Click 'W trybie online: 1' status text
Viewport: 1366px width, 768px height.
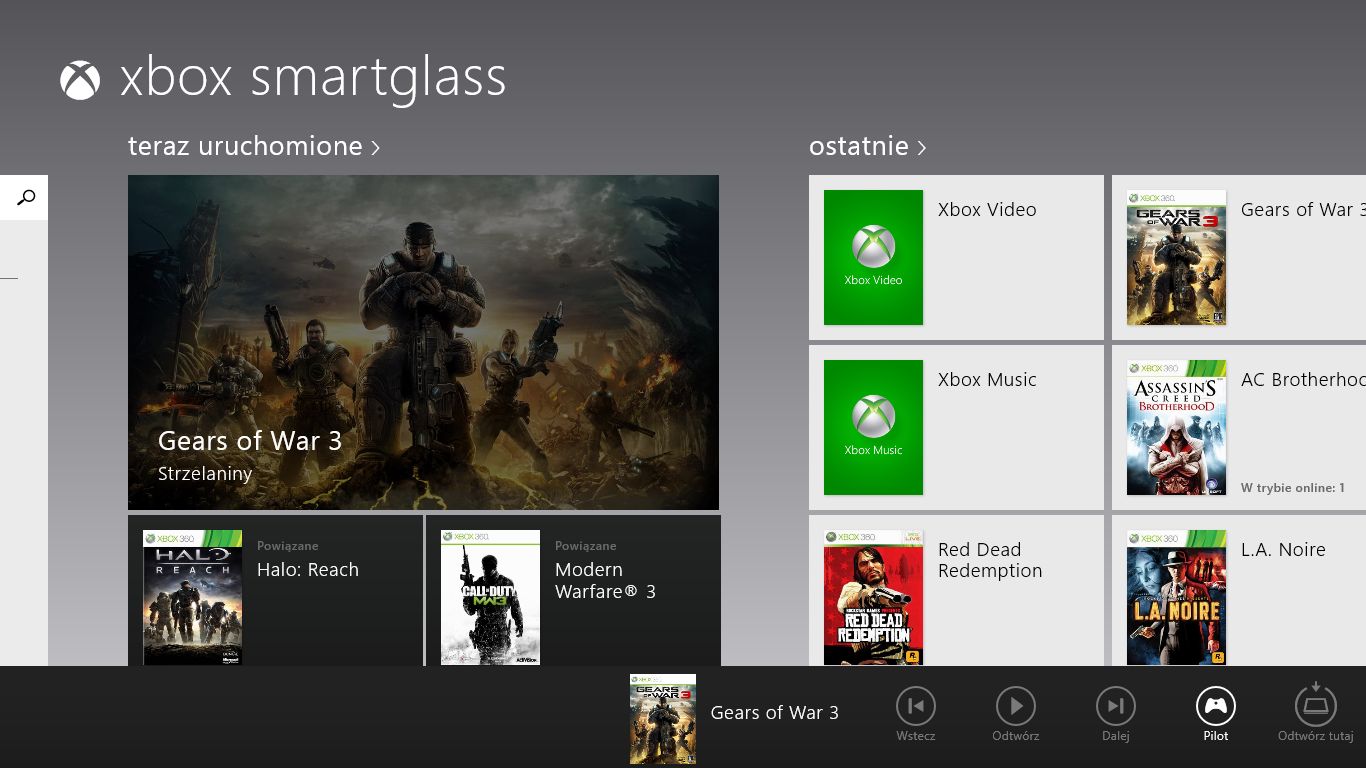[x=1292, y=488]
